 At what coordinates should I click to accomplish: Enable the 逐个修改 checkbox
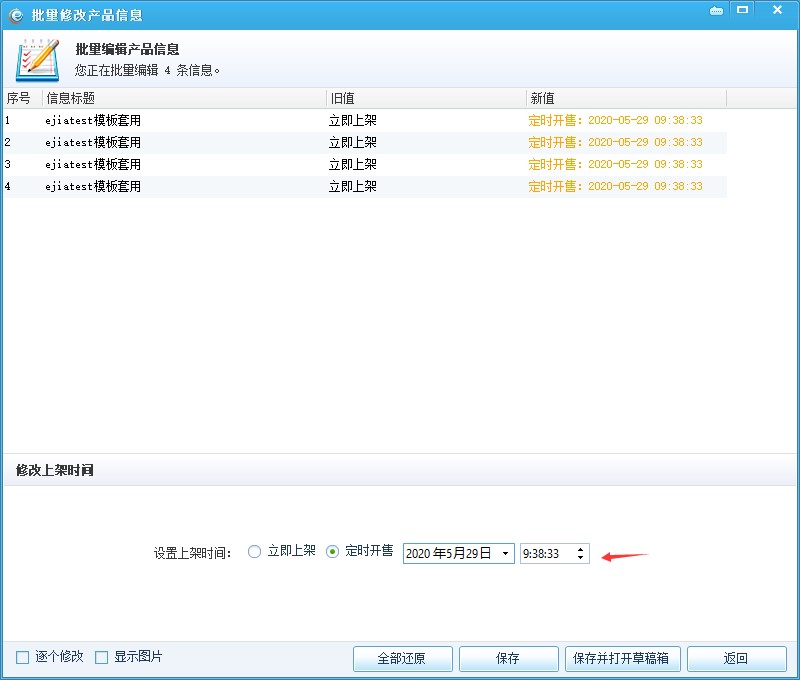[22, 657]
